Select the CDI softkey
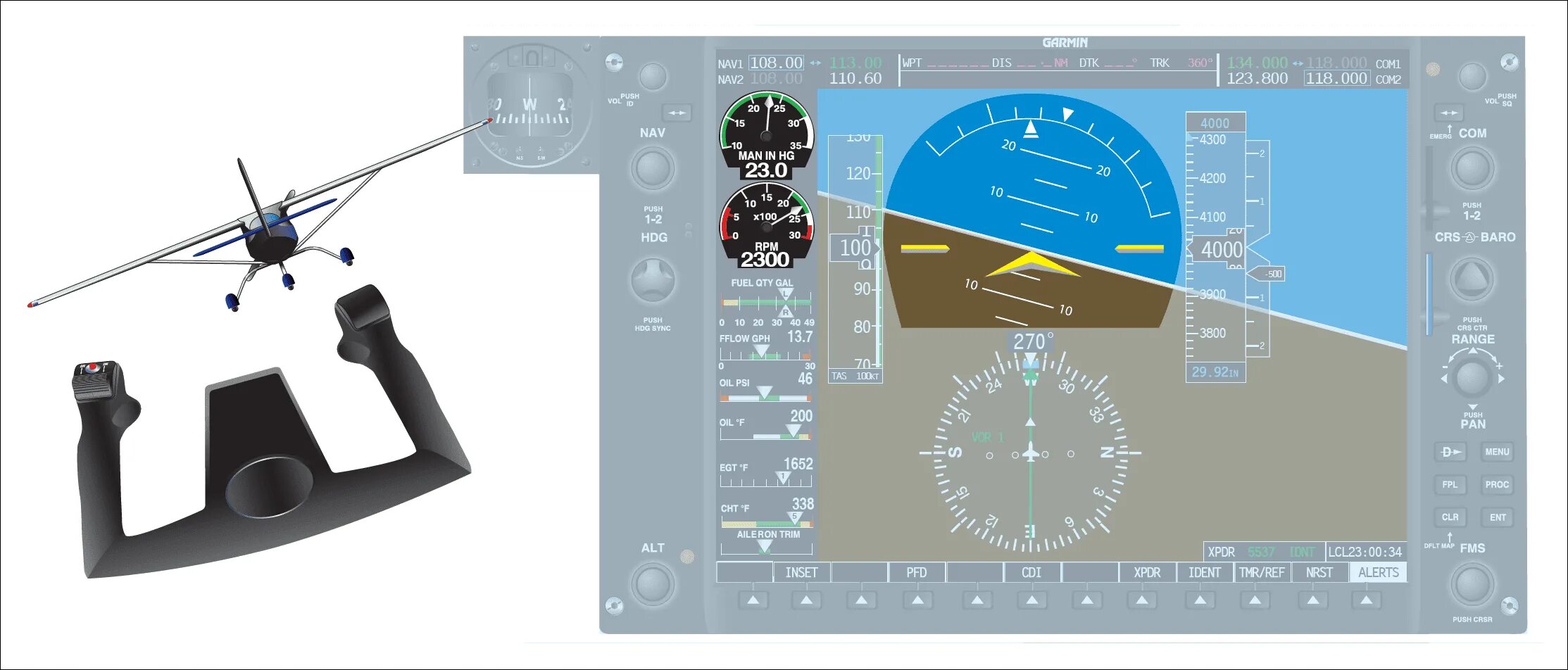 point(1031,573)
